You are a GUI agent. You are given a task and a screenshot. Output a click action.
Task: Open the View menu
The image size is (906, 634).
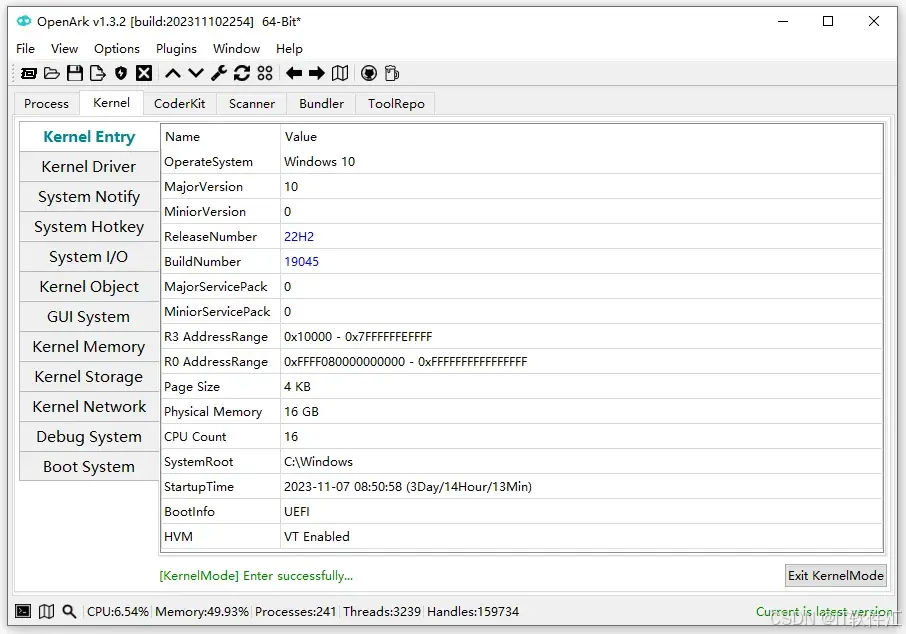click(64, 49)
